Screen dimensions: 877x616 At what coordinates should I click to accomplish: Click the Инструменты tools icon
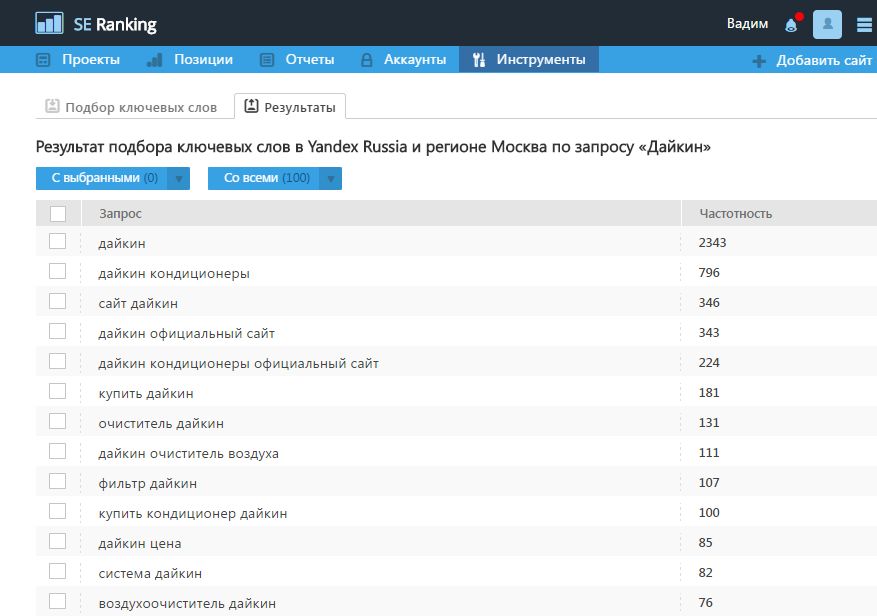(x=479, y=60)
